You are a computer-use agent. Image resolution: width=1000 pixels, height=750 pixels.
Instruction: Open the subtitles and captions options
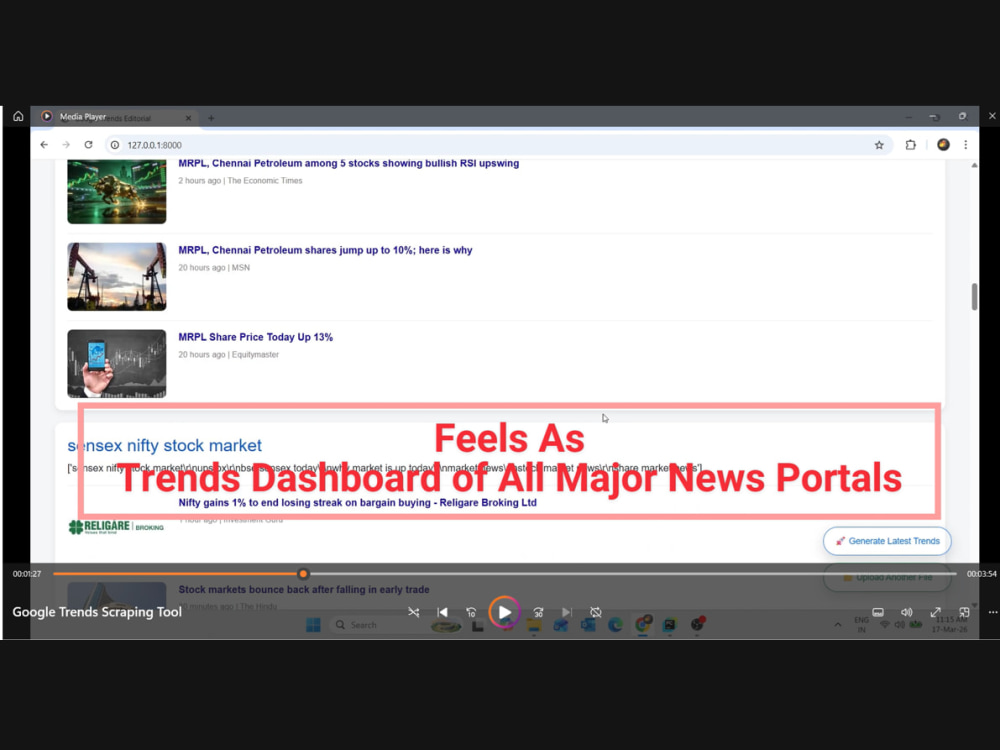(878, 612)
